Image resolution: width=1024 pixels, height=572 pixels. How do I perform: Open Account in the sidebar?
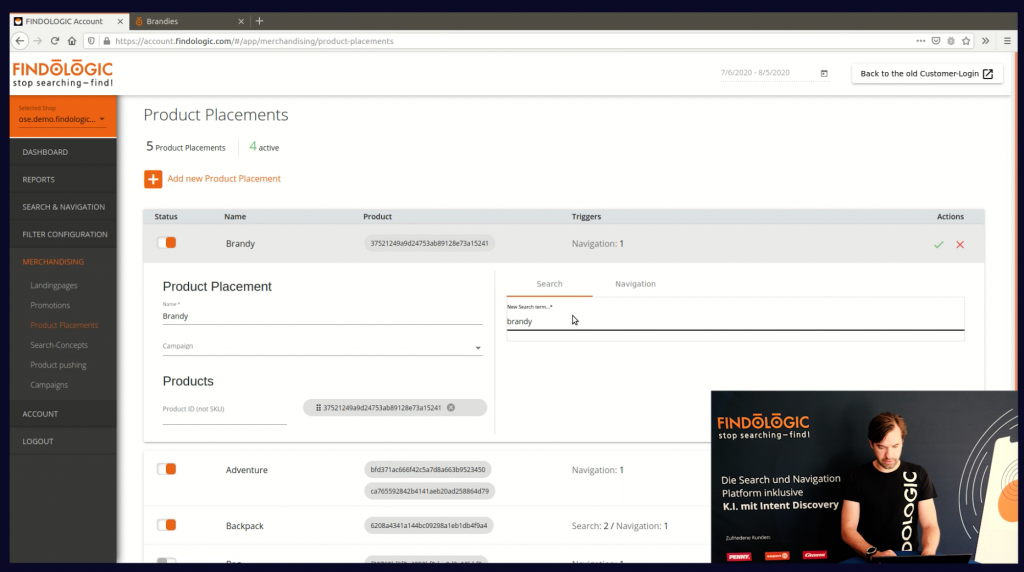[40, 414]
